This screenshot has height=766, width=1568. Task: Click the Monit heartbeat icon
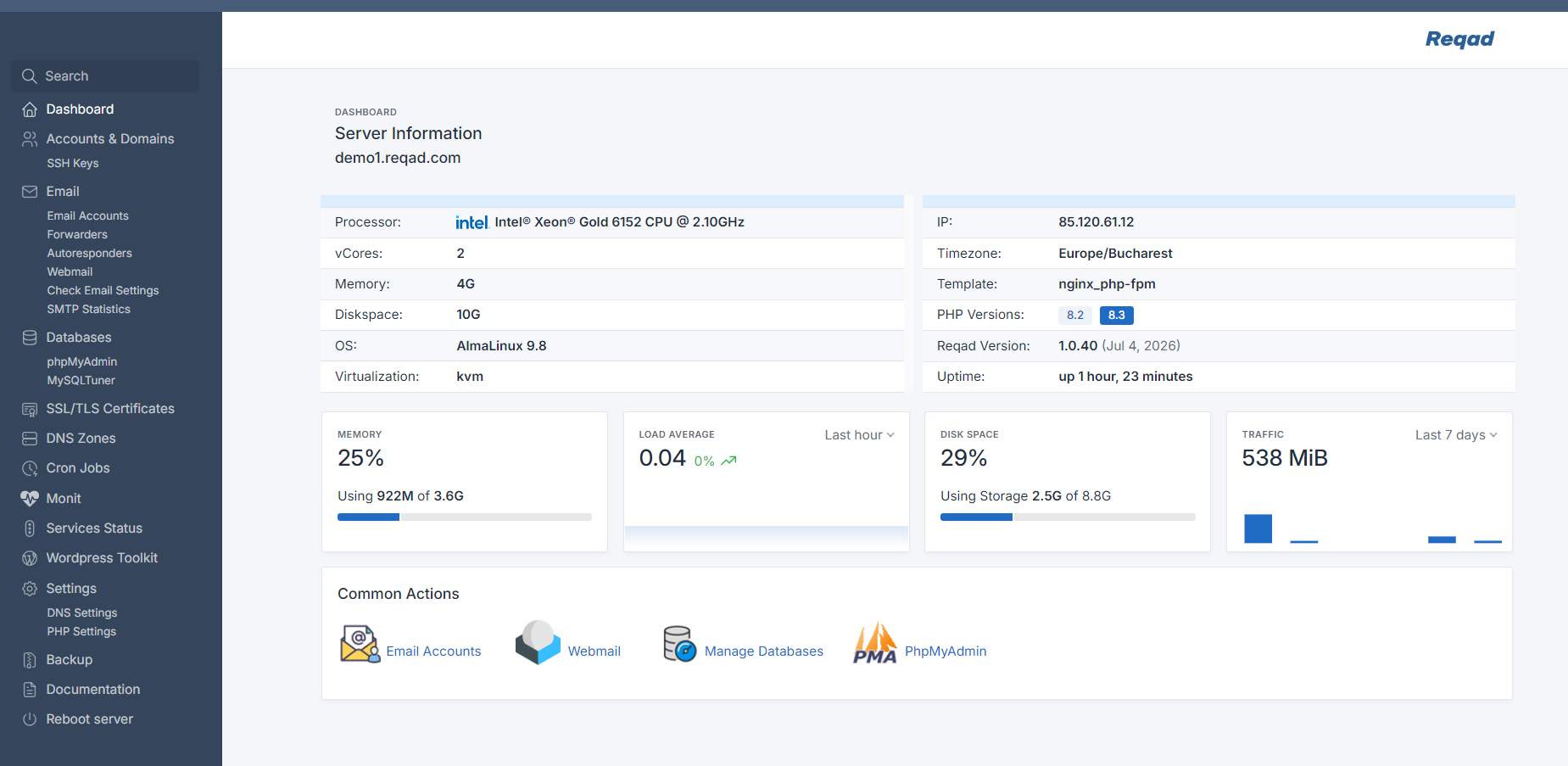click(x=30, y=499)
